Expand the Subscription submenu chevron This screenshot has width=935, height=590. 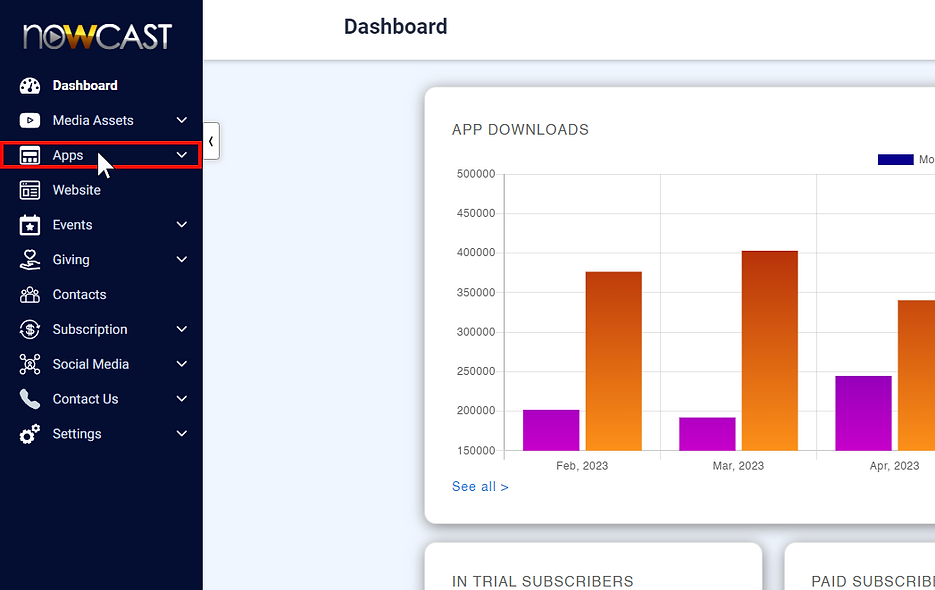coord(181,329)
